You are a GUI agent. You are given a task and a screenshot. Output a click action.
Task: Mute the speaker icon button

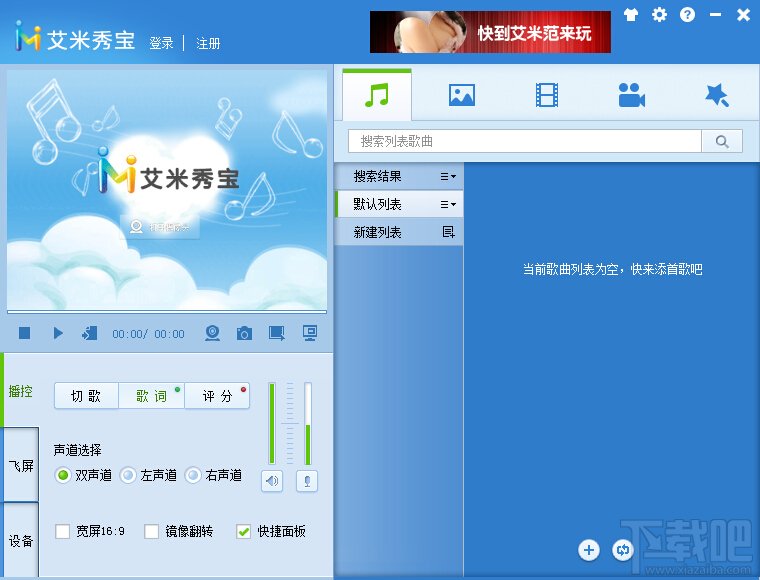[272, 481]
